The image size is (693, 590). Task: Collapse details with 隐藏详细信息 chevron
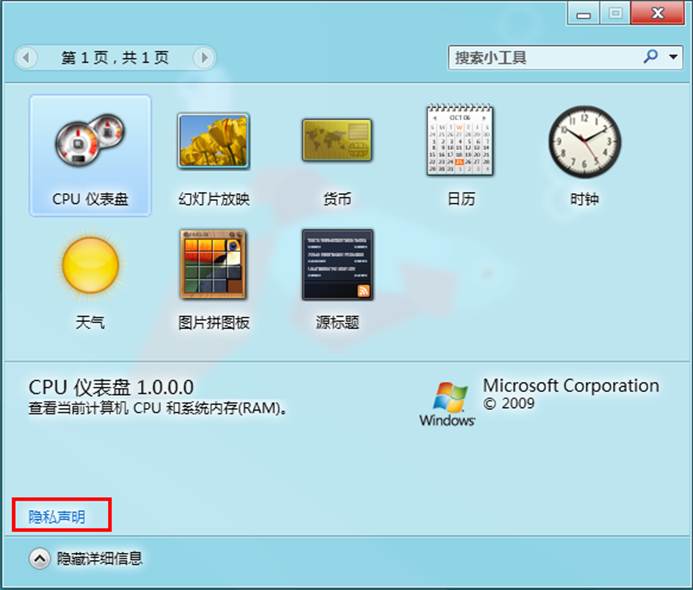(39, 559)
